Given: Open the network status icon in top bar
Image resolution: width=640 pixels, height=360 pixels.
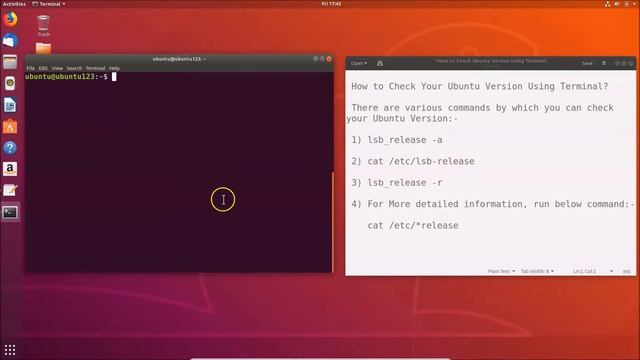Looking at the screenshot, I should tap(608, 4).
